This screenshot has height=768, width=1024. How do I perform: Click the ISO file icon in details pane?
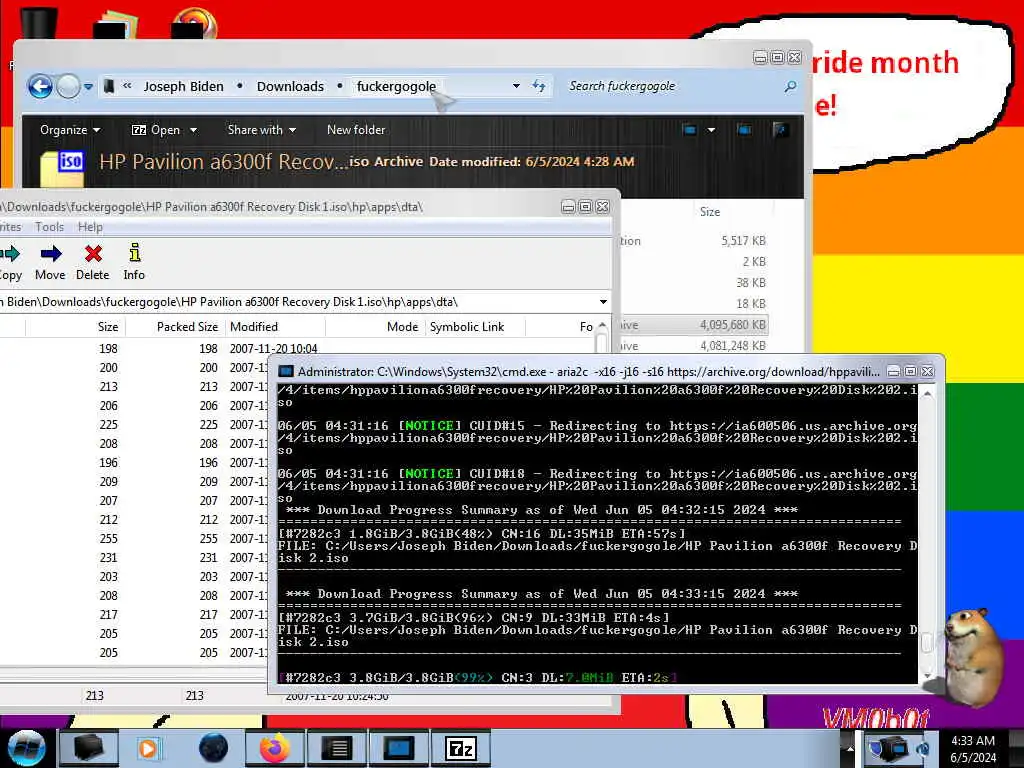[62, 168]
